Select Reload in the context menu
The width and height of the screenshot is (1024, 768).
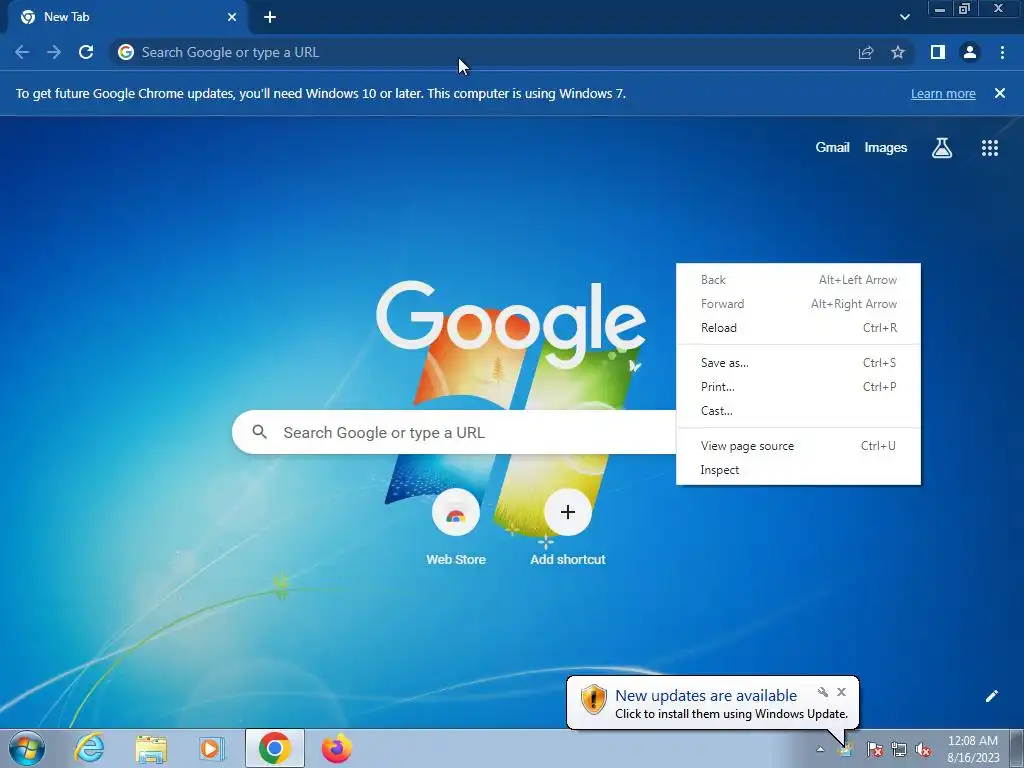(798, 328)
